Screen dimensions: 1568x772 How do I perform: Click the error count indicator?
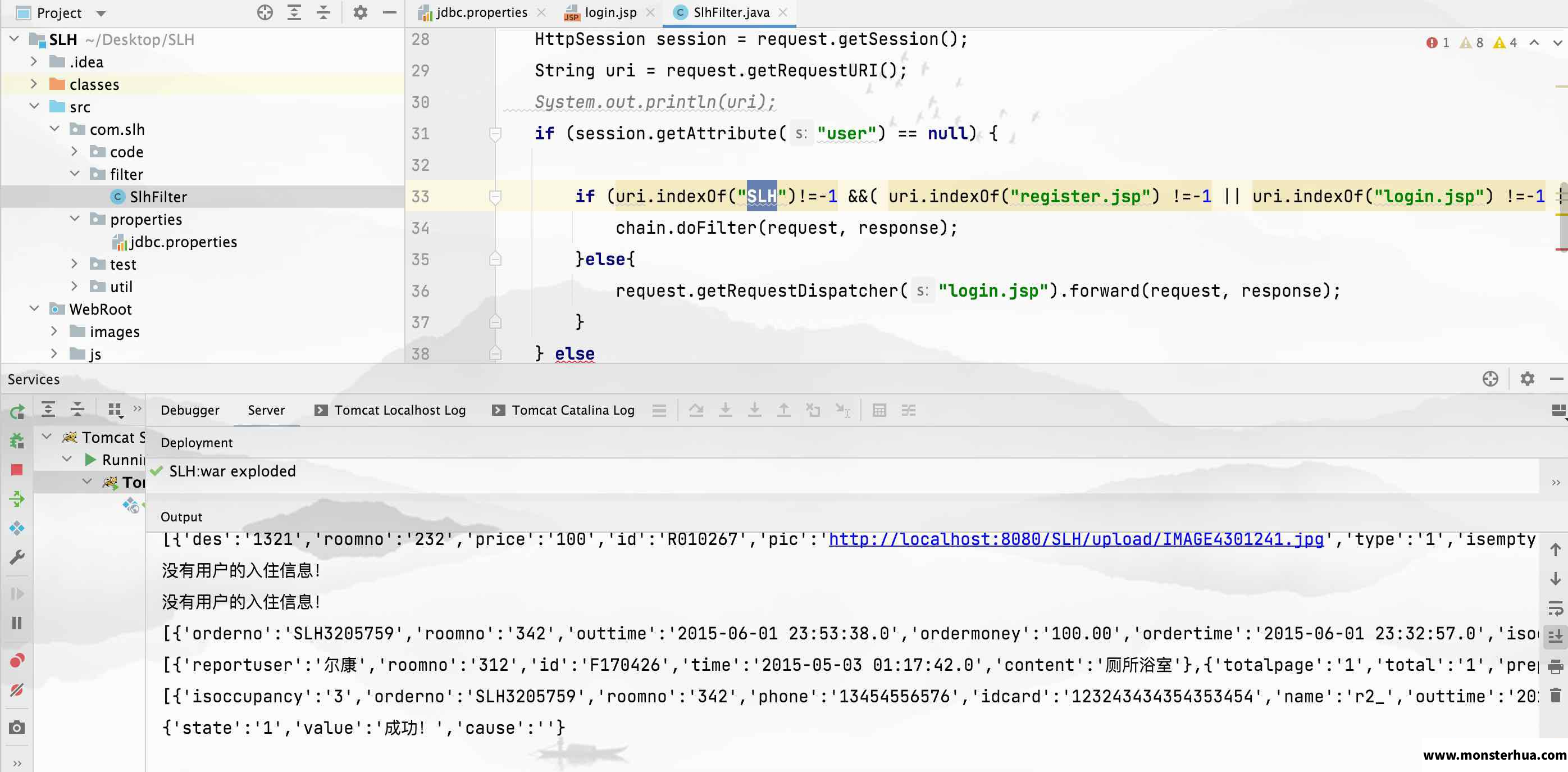tap(1438, 43)
